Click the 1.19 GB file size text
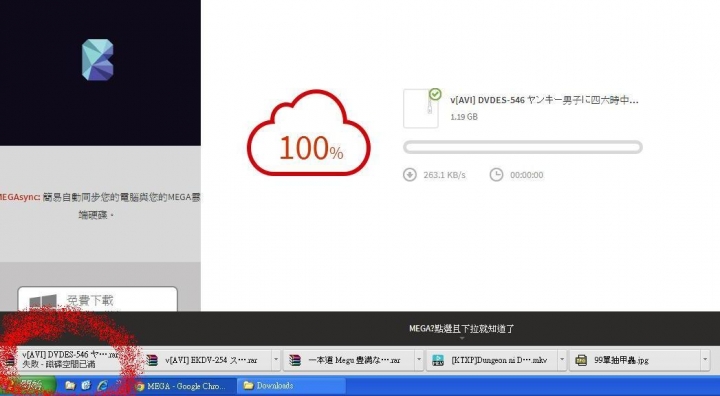This screenshot has height=396, width=720. 464,117
